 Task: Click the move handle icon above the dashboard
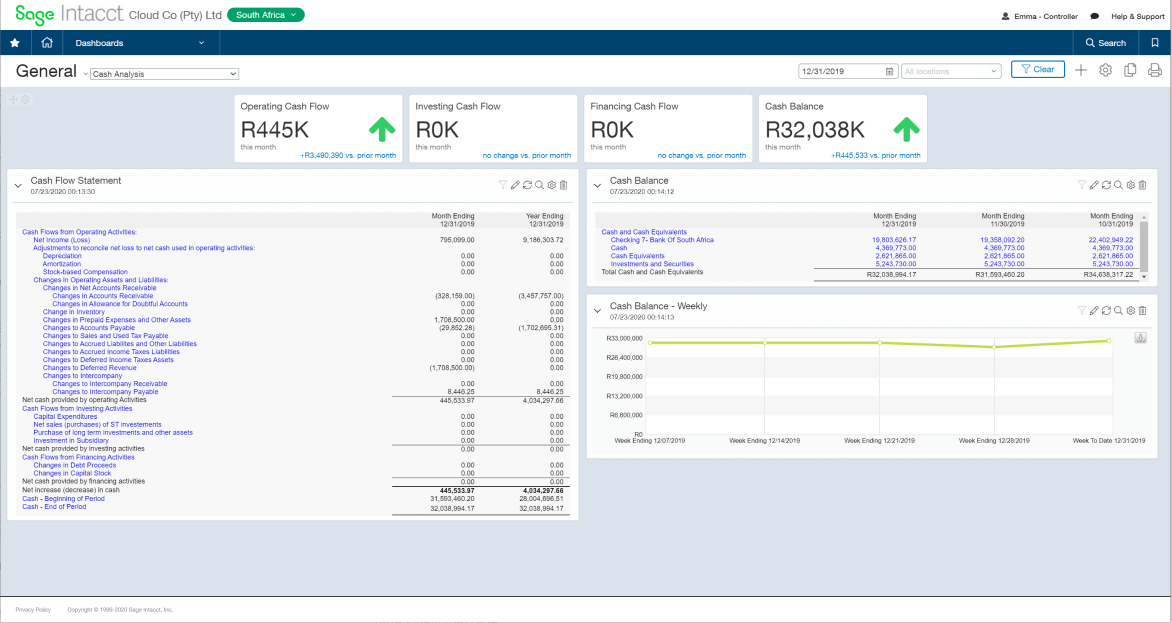[x=13, y=99]
